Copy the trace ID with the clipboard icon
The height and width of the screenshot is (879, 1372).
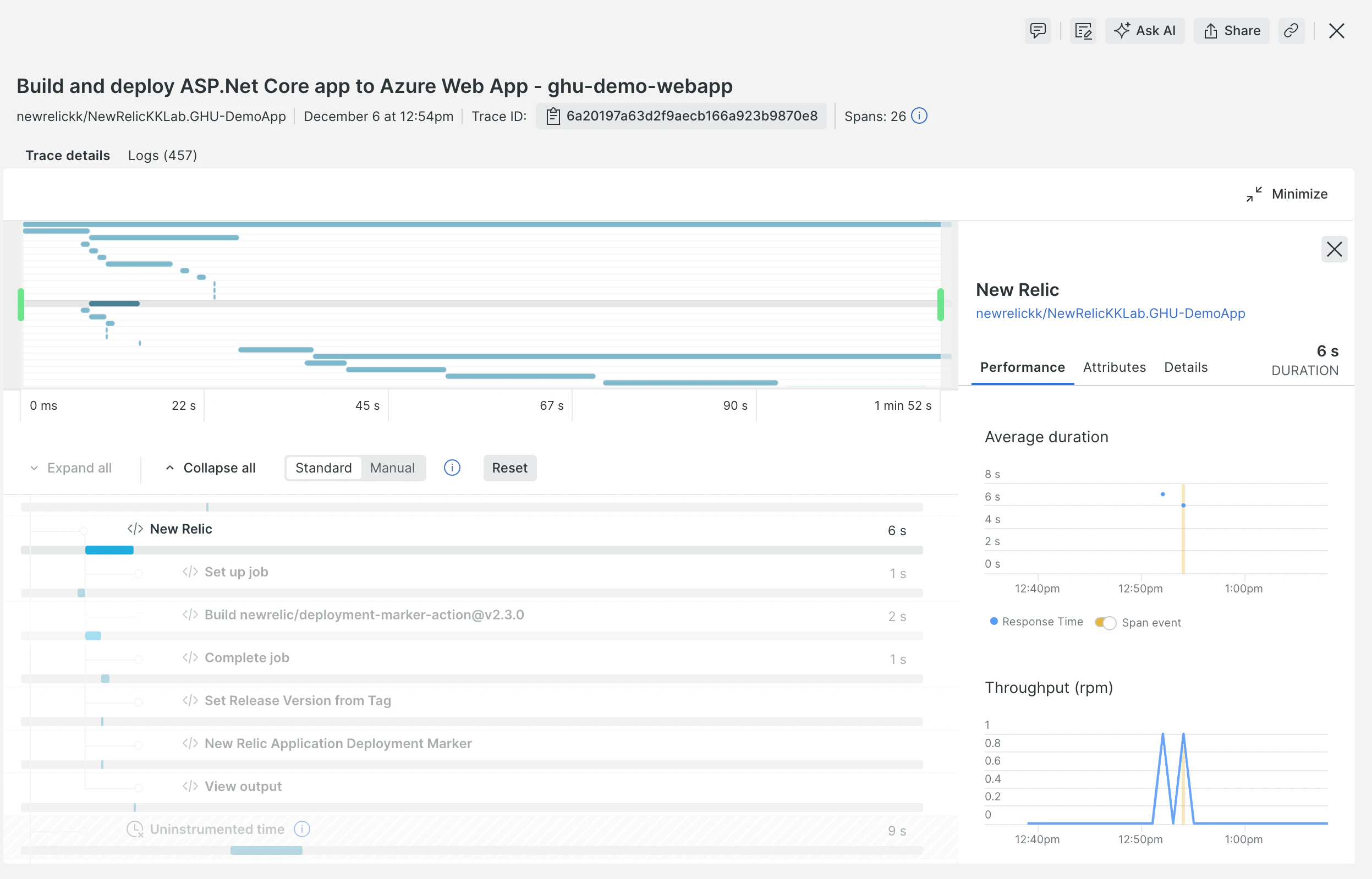(552, 117)
